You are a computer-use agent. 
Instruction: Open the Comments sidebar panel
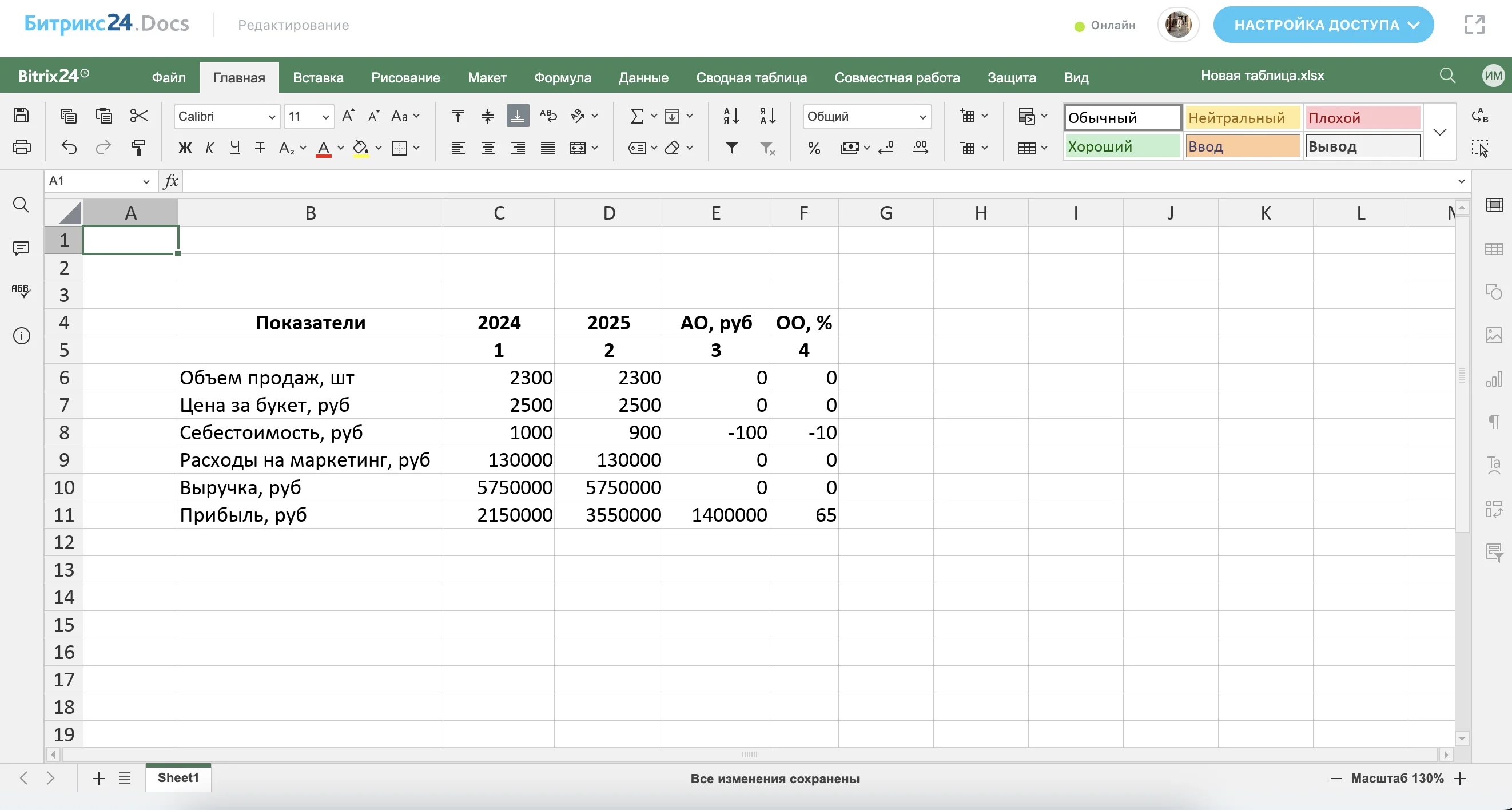click(x=21, y=248)
